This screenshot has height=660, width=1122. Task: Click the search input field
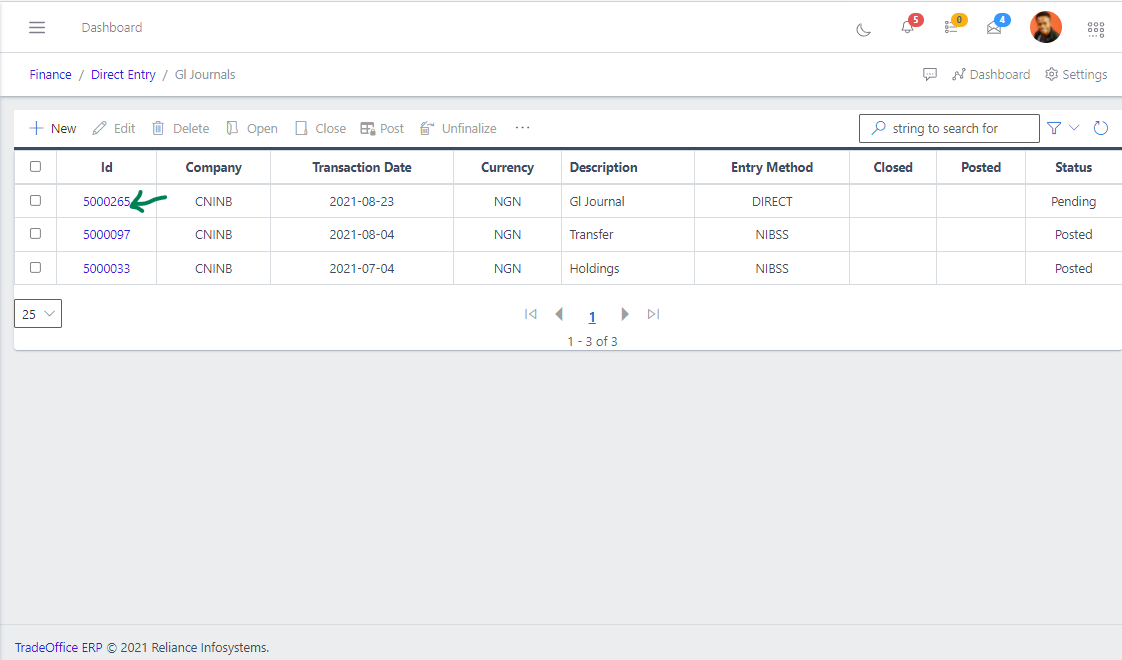pos(950,128)
